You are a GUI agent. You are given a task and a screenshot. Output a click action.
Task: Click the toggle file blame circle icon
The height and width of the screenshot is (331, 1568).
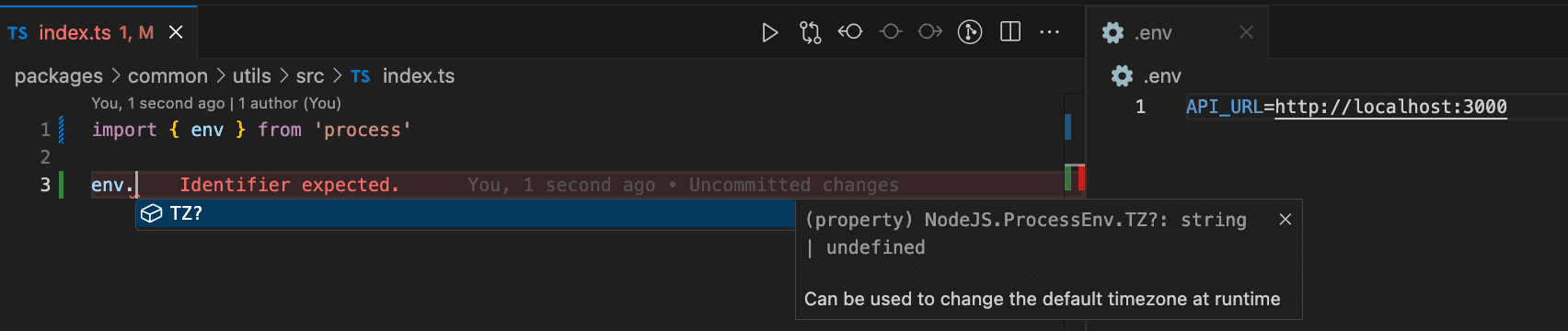tap(890, 32)
